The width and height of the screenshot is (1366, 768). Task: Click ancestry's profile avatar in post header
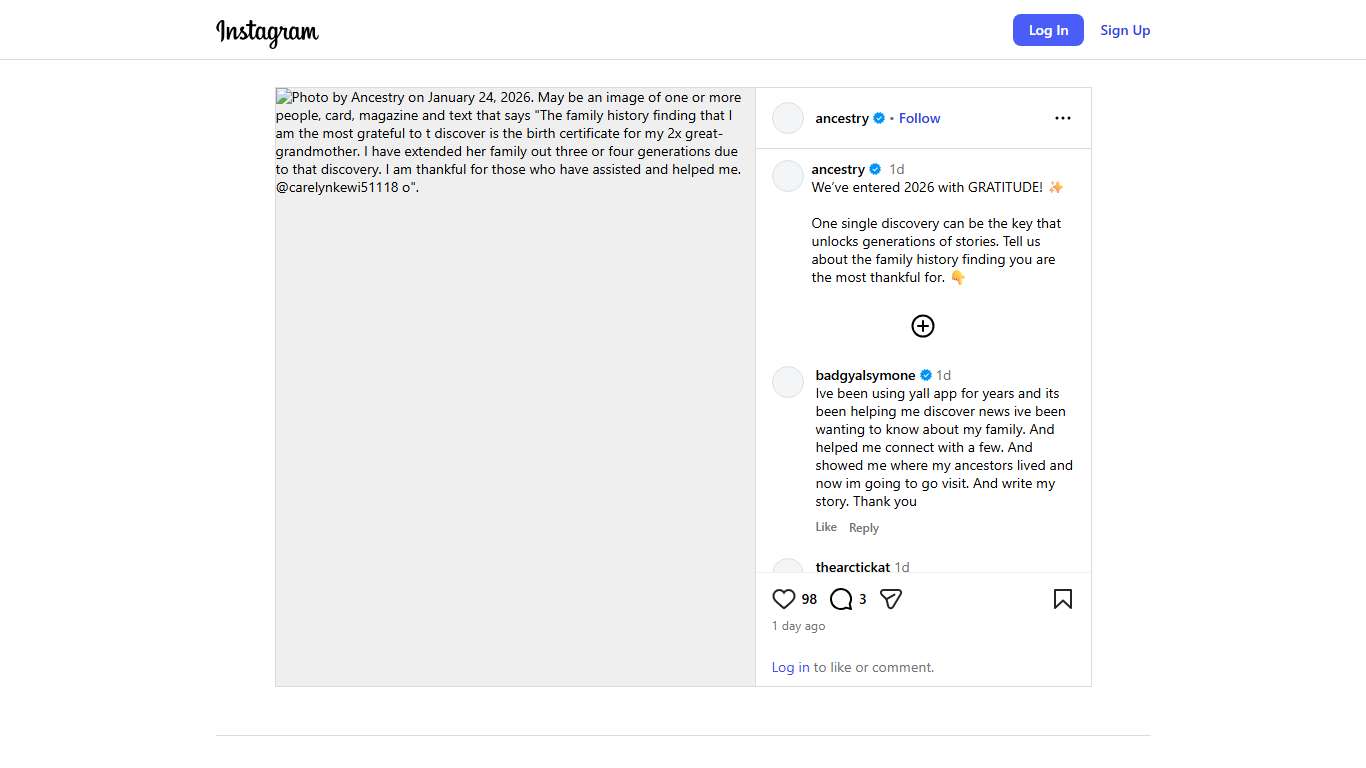788,118
